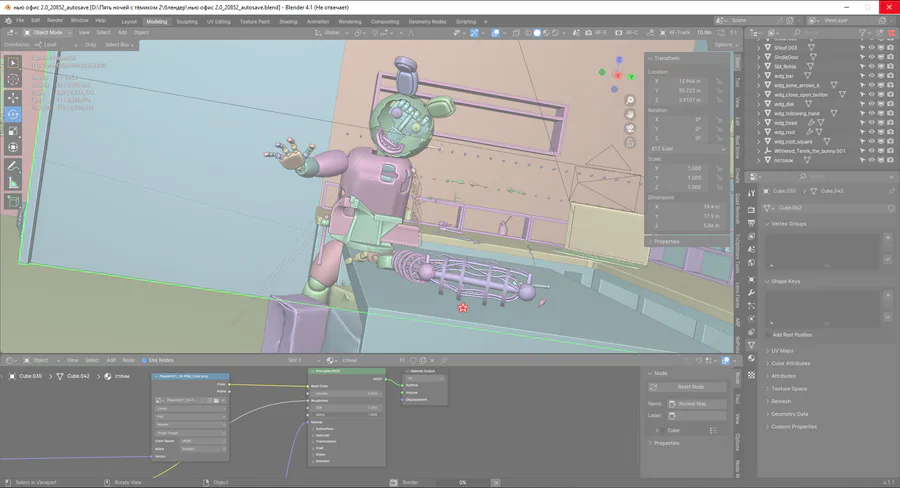This screenshot has width=900, height=488.
Task: Toggle selectability of wdg_dial arrow icon
Action: click(862, 104)
